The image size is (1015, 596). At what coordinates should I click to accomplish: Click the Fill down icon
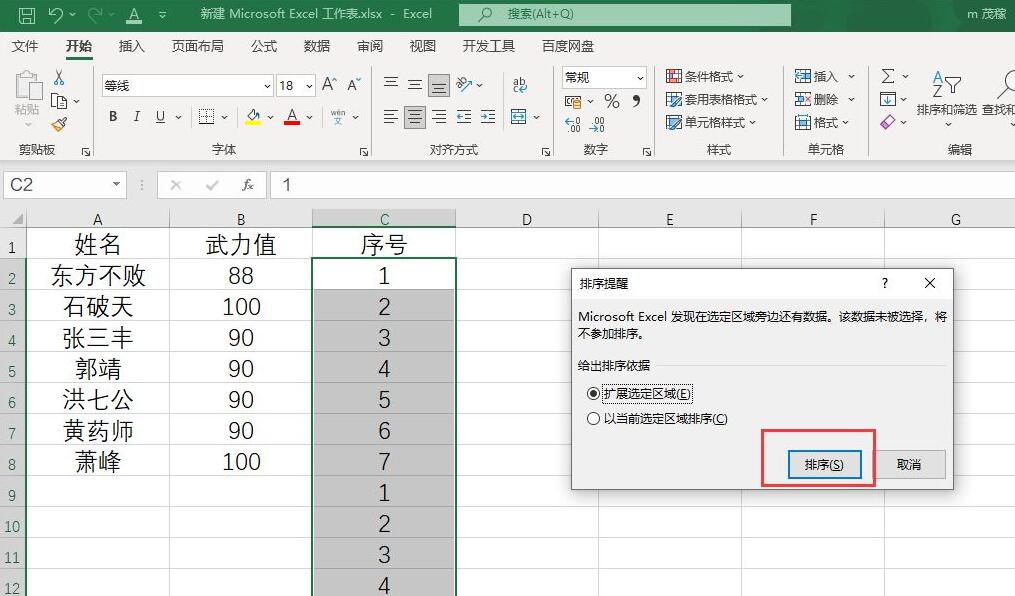pos(887,99)
